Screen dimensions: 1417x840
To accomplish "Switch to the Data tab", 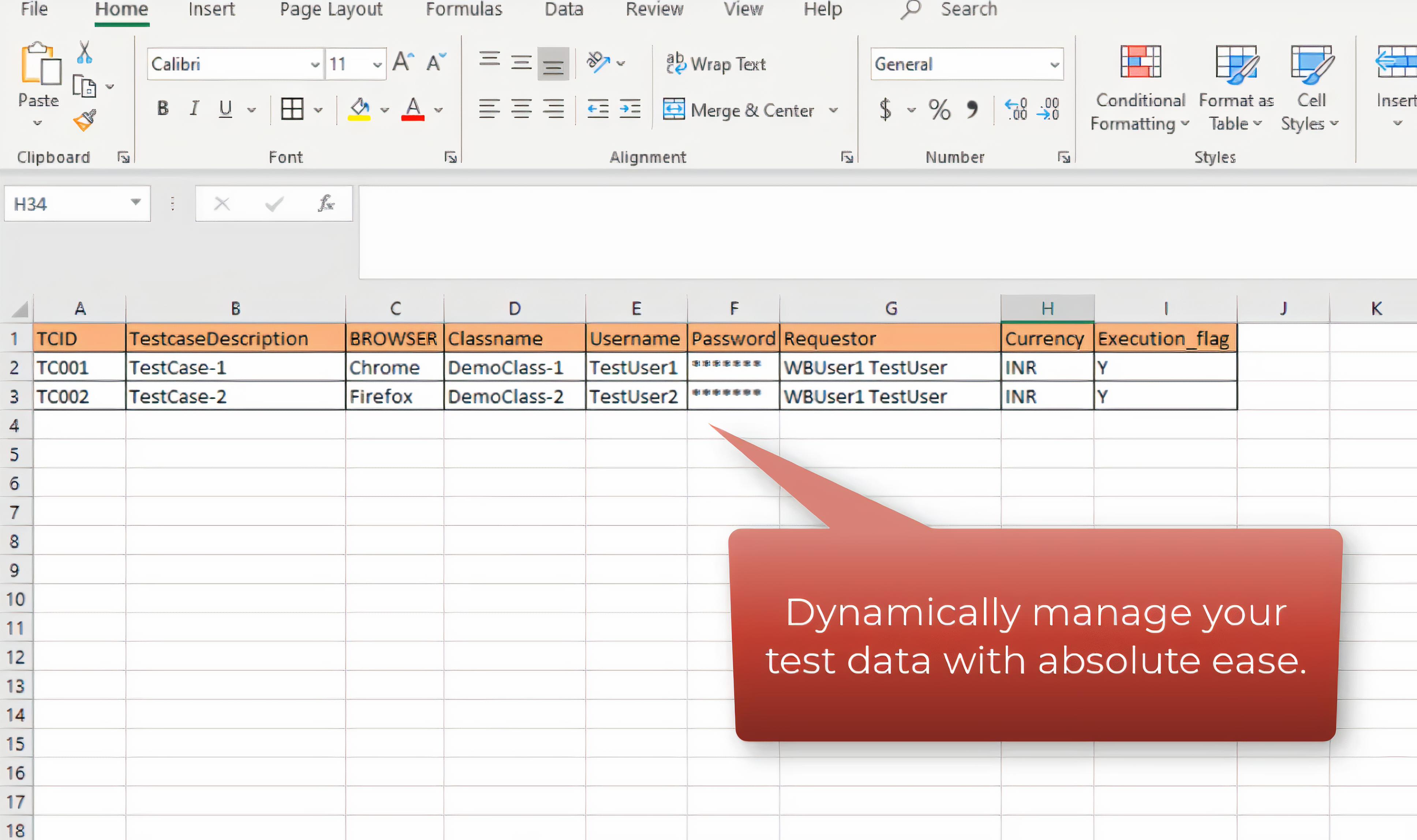I will pos(563,9).
